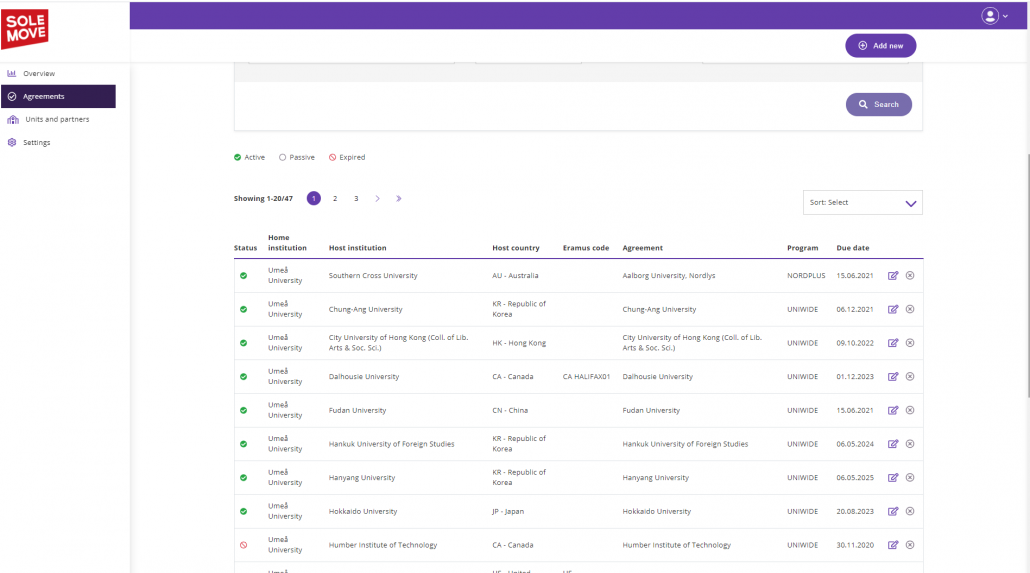Delete Dalhousie University agreement
1030x573 pixels.
pyautogui.click(x=910, y=377)
